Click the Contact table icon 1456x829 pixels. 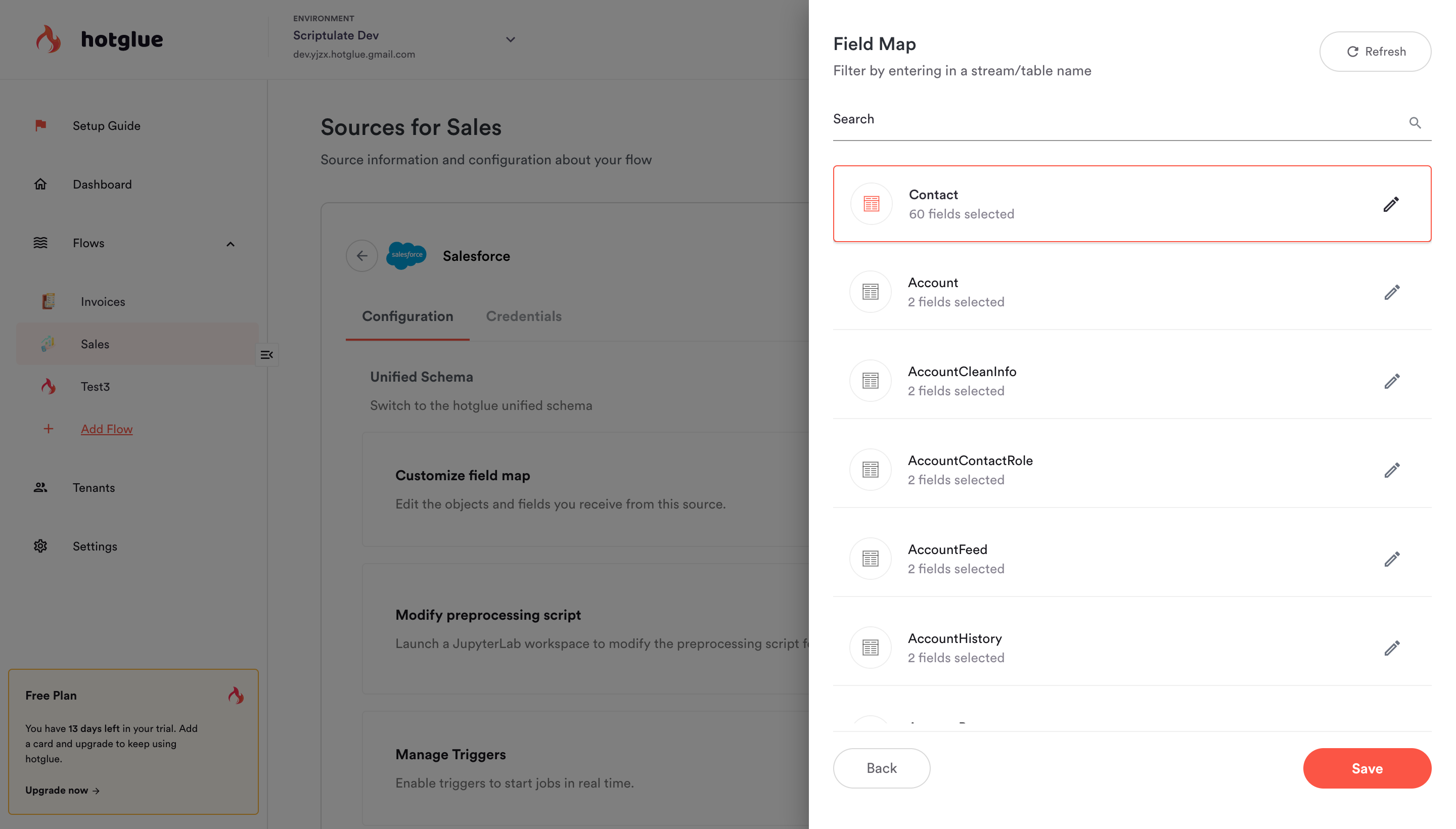coord(871,204)
